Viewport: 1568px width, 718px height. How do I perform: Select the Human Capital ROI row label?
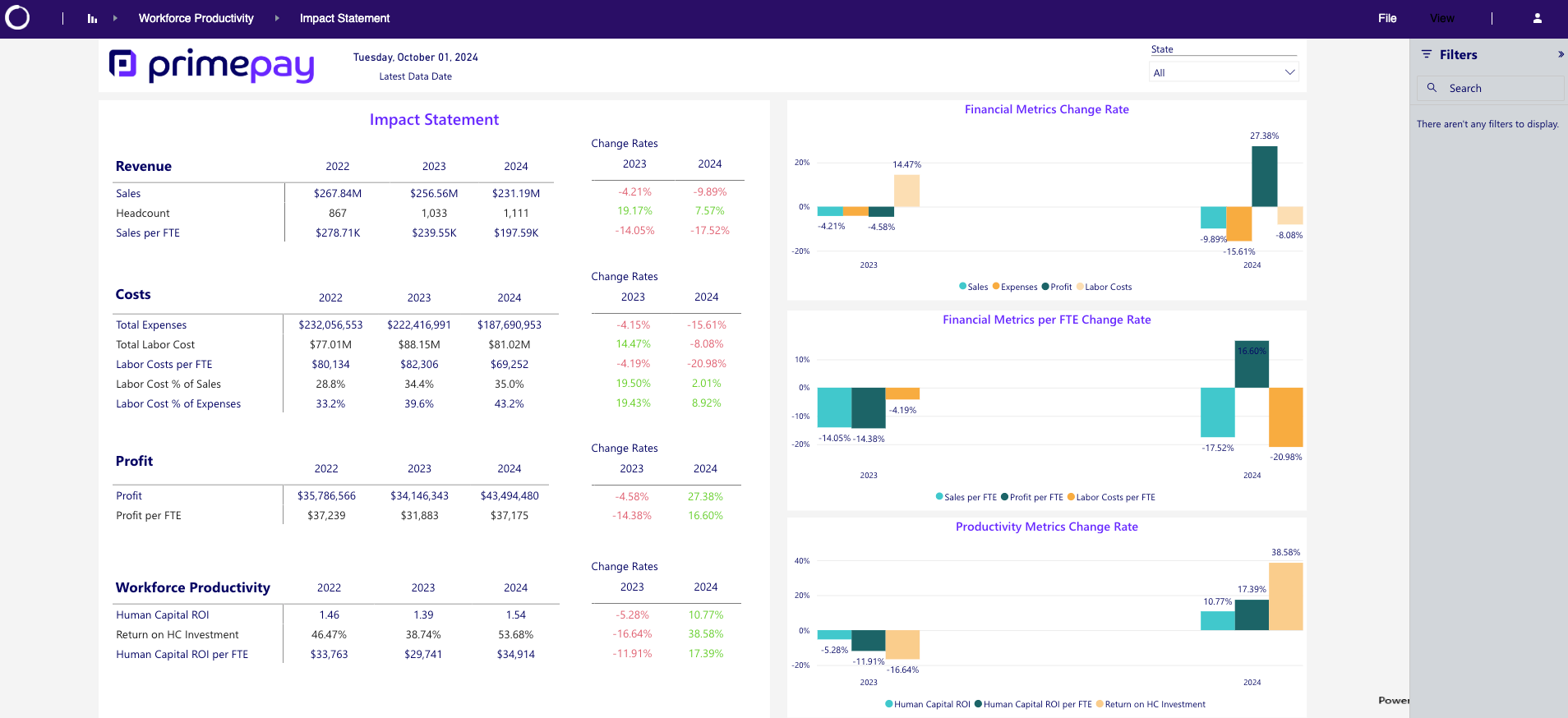[x=163, y=614]
